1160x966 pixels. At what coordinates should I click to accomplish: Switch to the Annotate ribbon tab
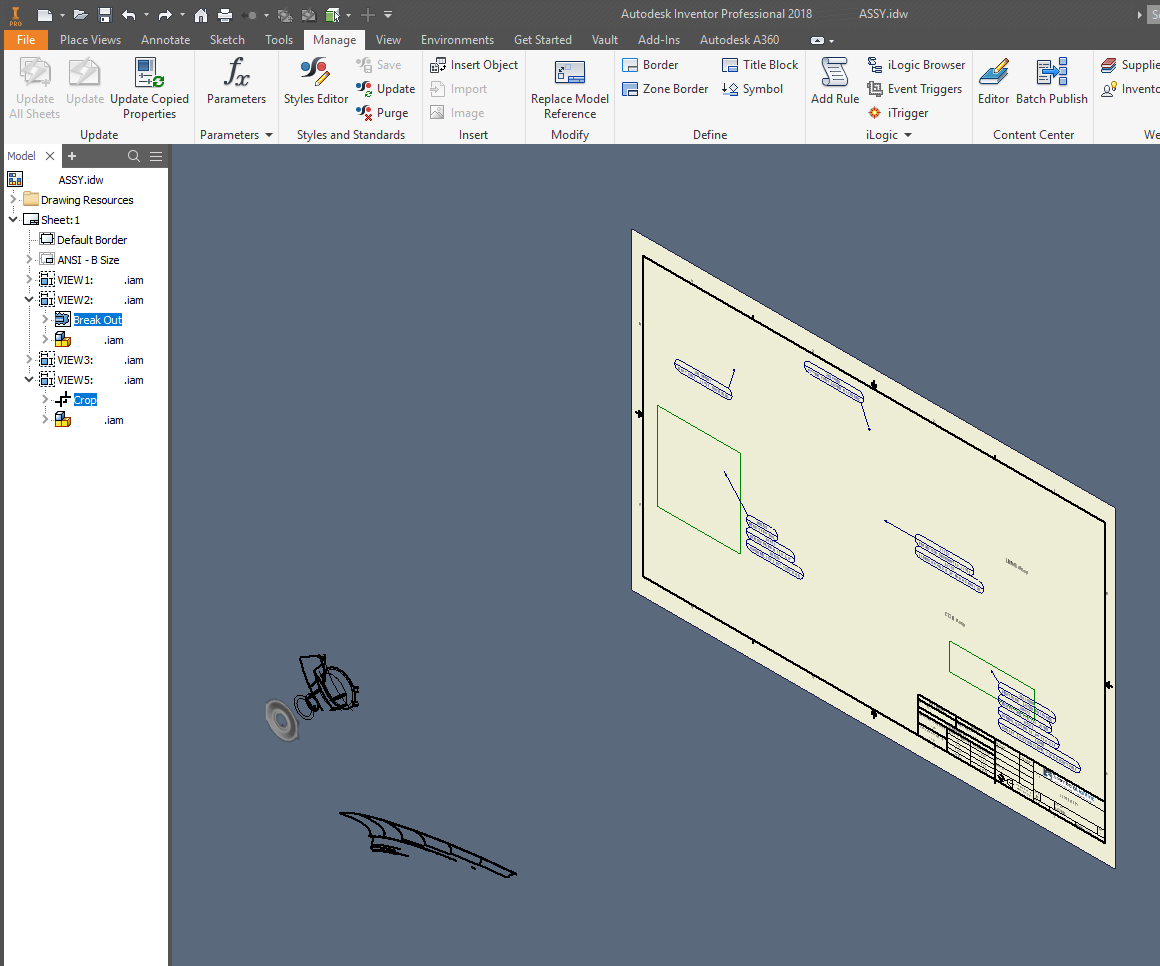(165, 39)
